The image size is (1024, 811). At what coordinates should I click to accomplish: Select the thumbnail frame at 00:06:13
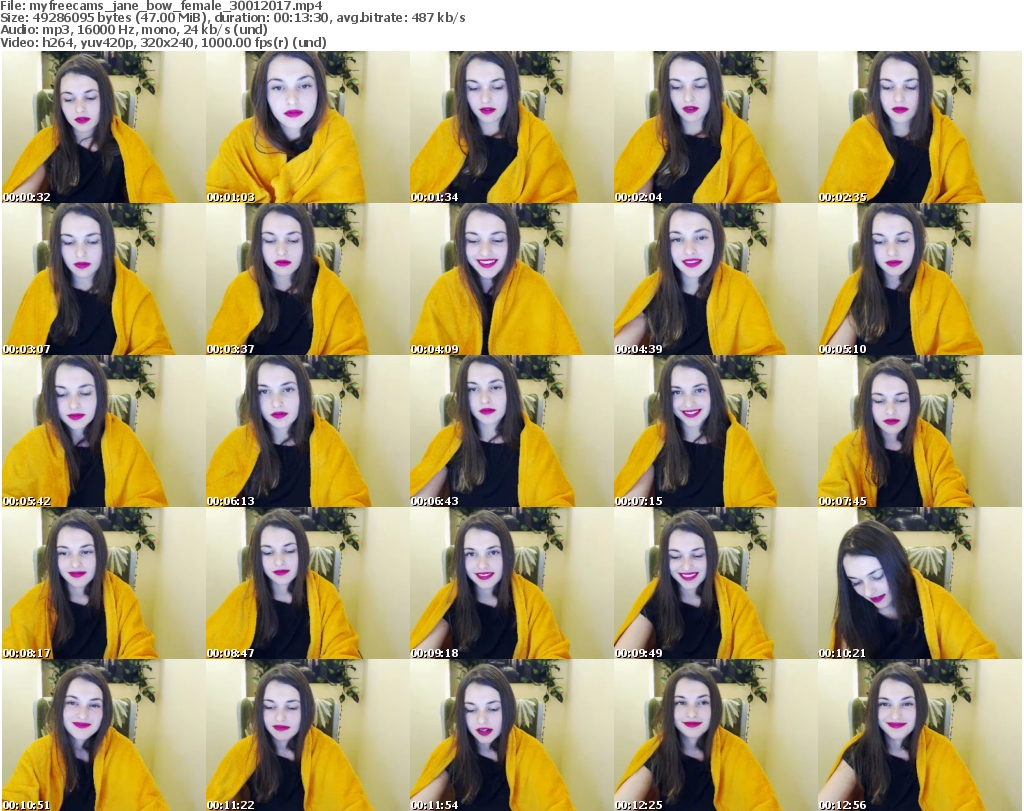coord(308,432)
